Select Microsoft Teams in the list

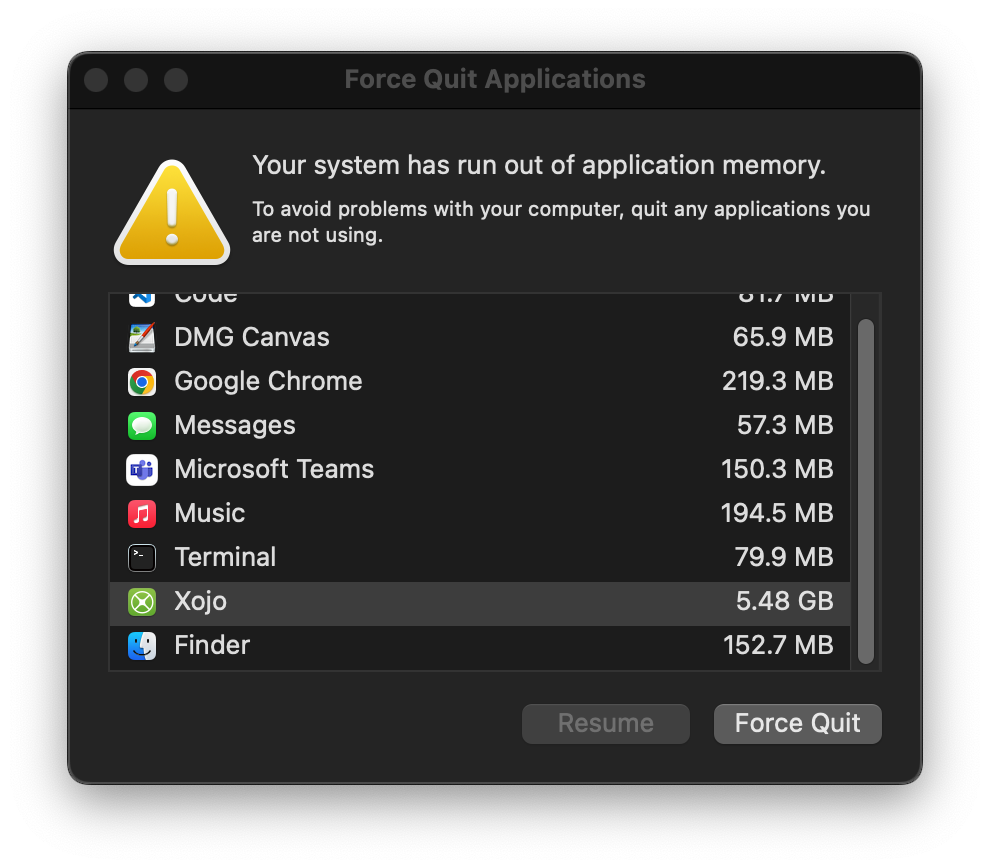pyautogui.click(x=480, y=470)
